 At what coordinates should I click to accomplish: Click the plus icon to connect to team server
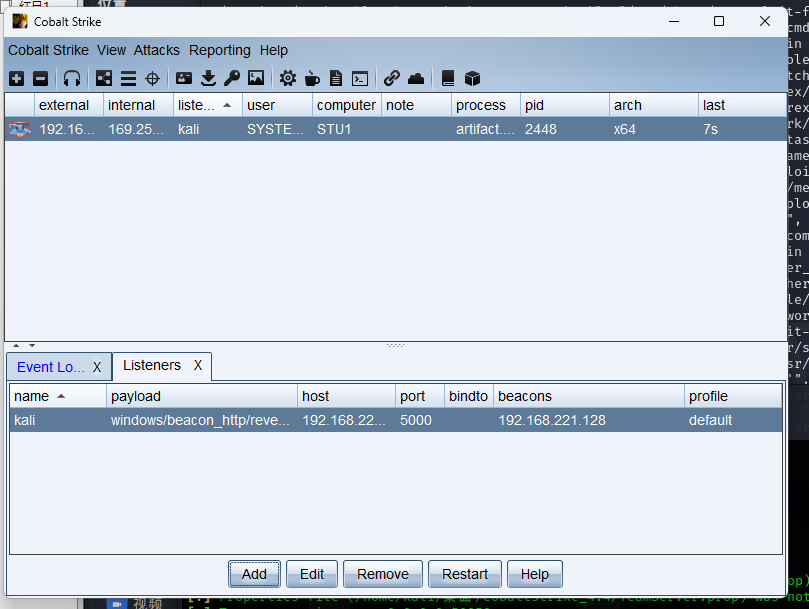tap(17, 78)
